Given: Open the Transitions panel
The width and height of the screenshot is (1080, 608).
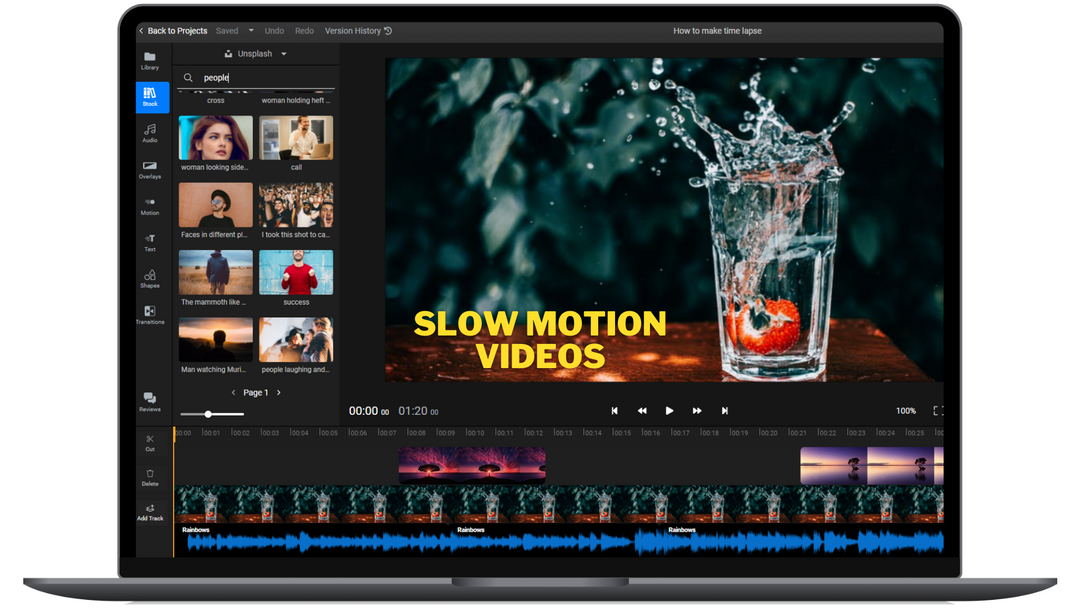Looking at the screenshot, I should click(x=149, y=316).
